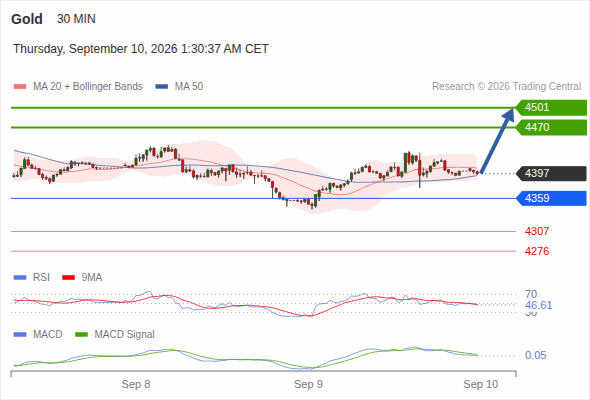The height and width of the screenshot is (400, 590).
Task: Click the MA 20 + Bollinger Bands legend swatch
Action: pos(20,87)
